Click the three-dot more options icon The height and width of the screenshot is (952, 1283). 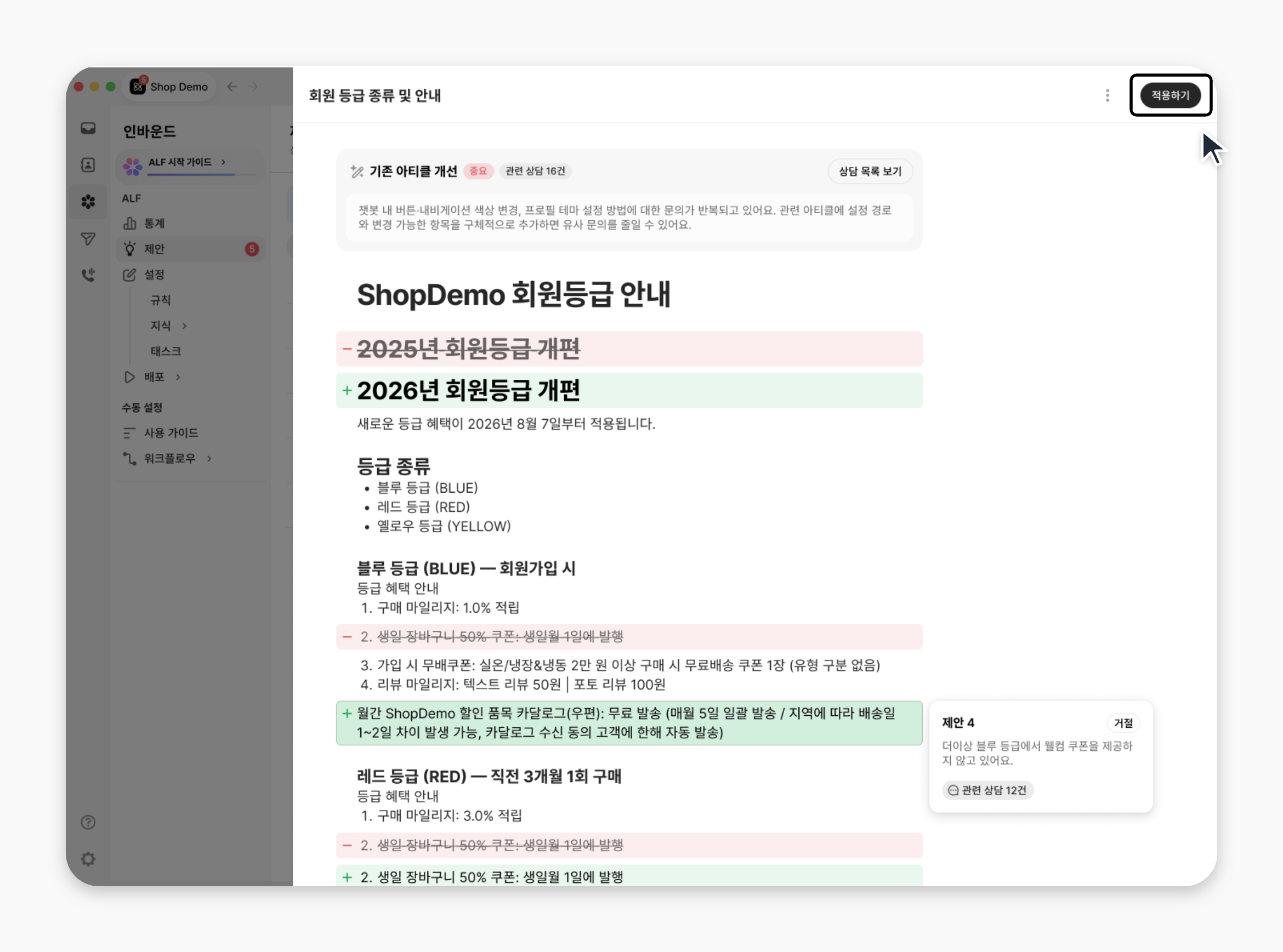coord(1107,96)
